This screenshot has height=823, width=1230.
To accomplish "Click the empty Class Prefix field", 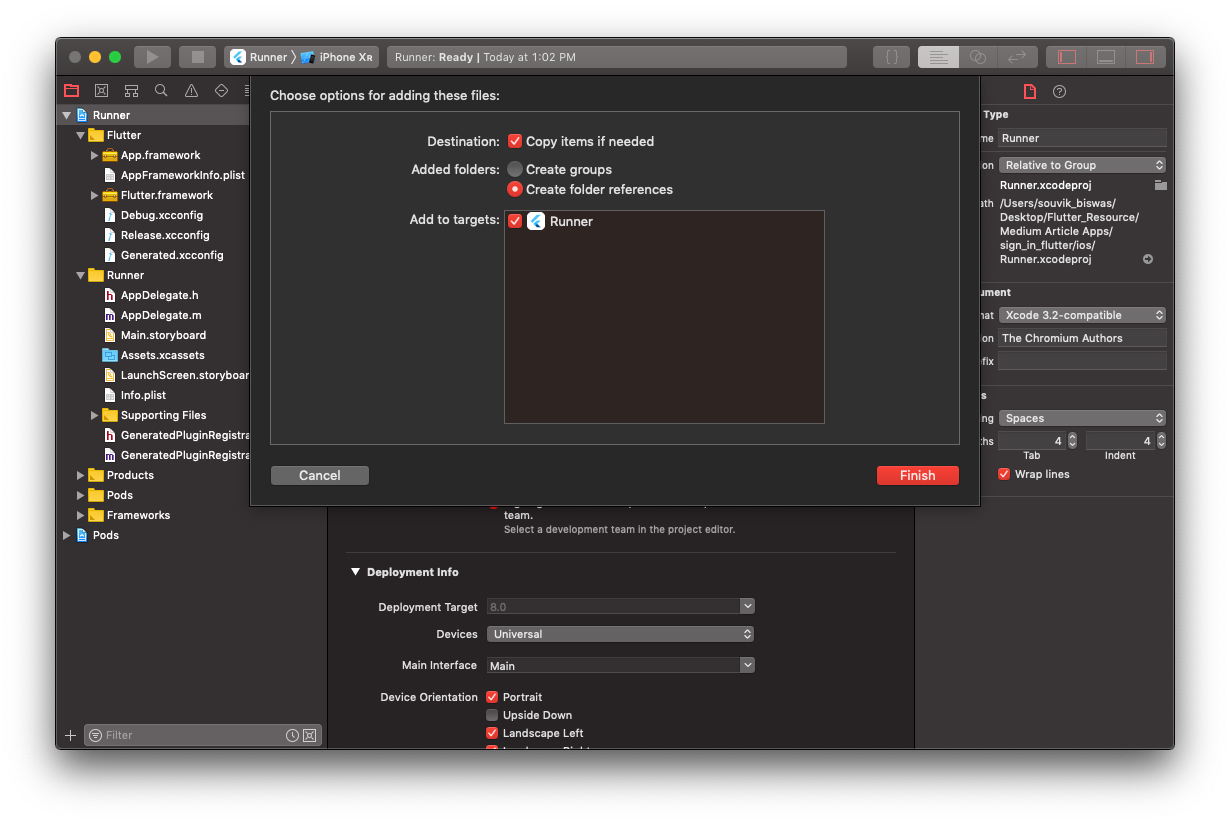I will point(1083,360).
